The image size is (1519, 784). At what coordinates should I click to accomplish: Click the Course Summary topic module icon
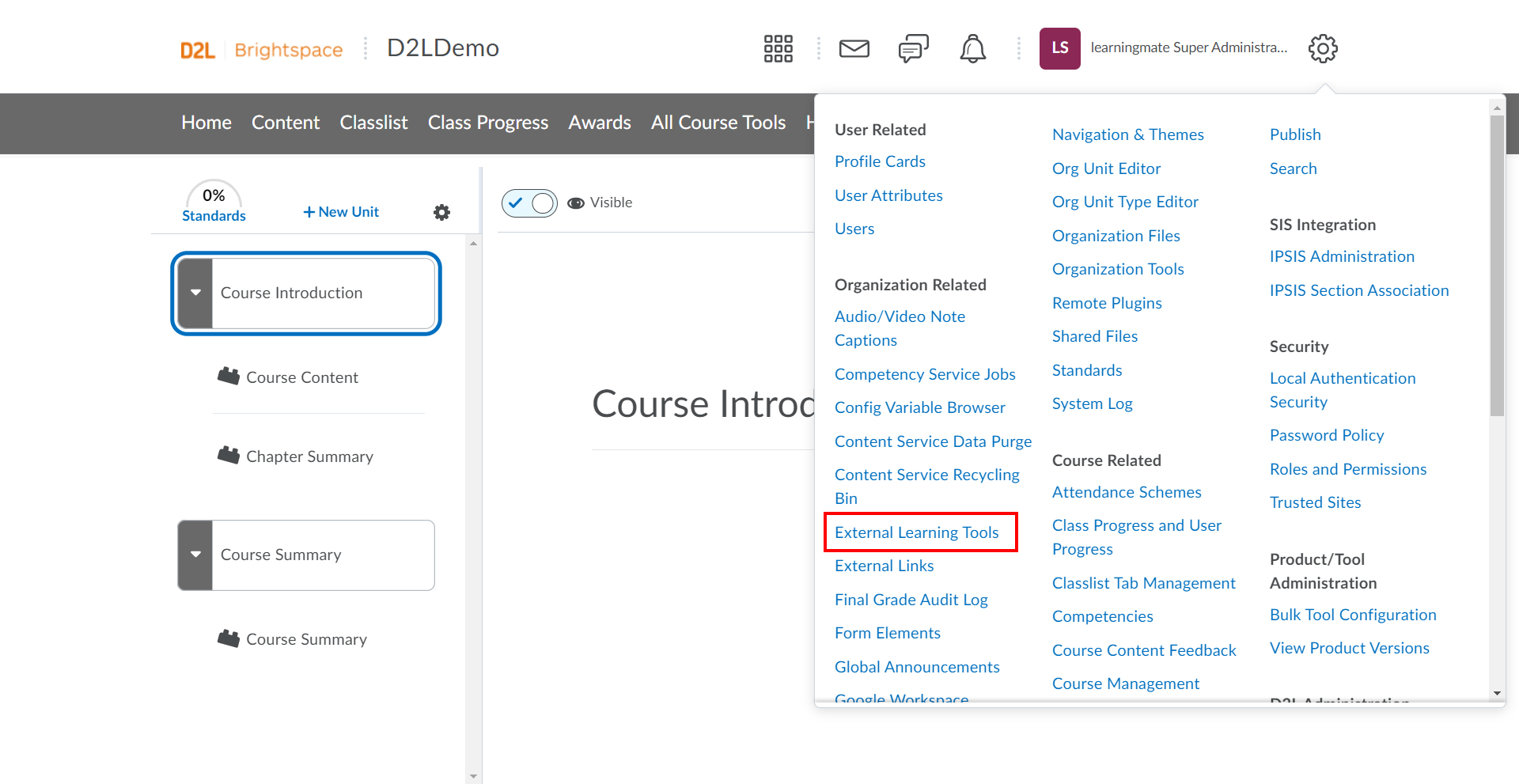229,638
